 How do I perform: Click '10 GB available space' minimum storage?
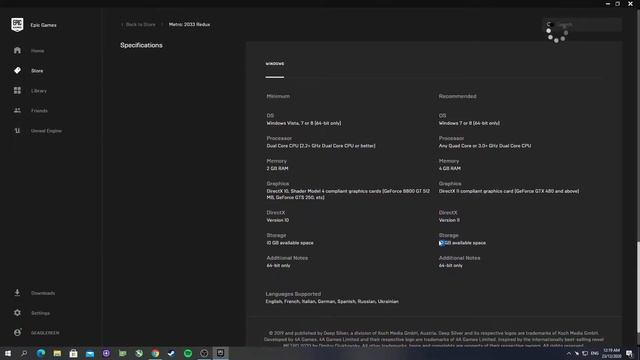[x=290, y=243]
